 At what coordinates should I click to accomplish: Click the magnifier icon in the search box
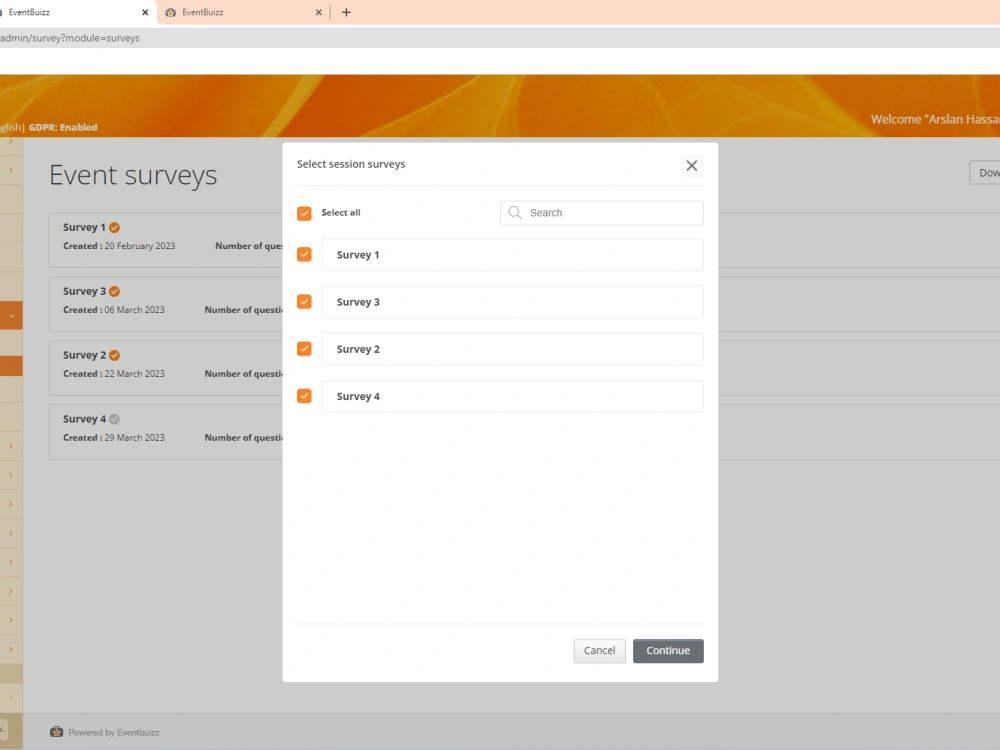click(514, 212)
